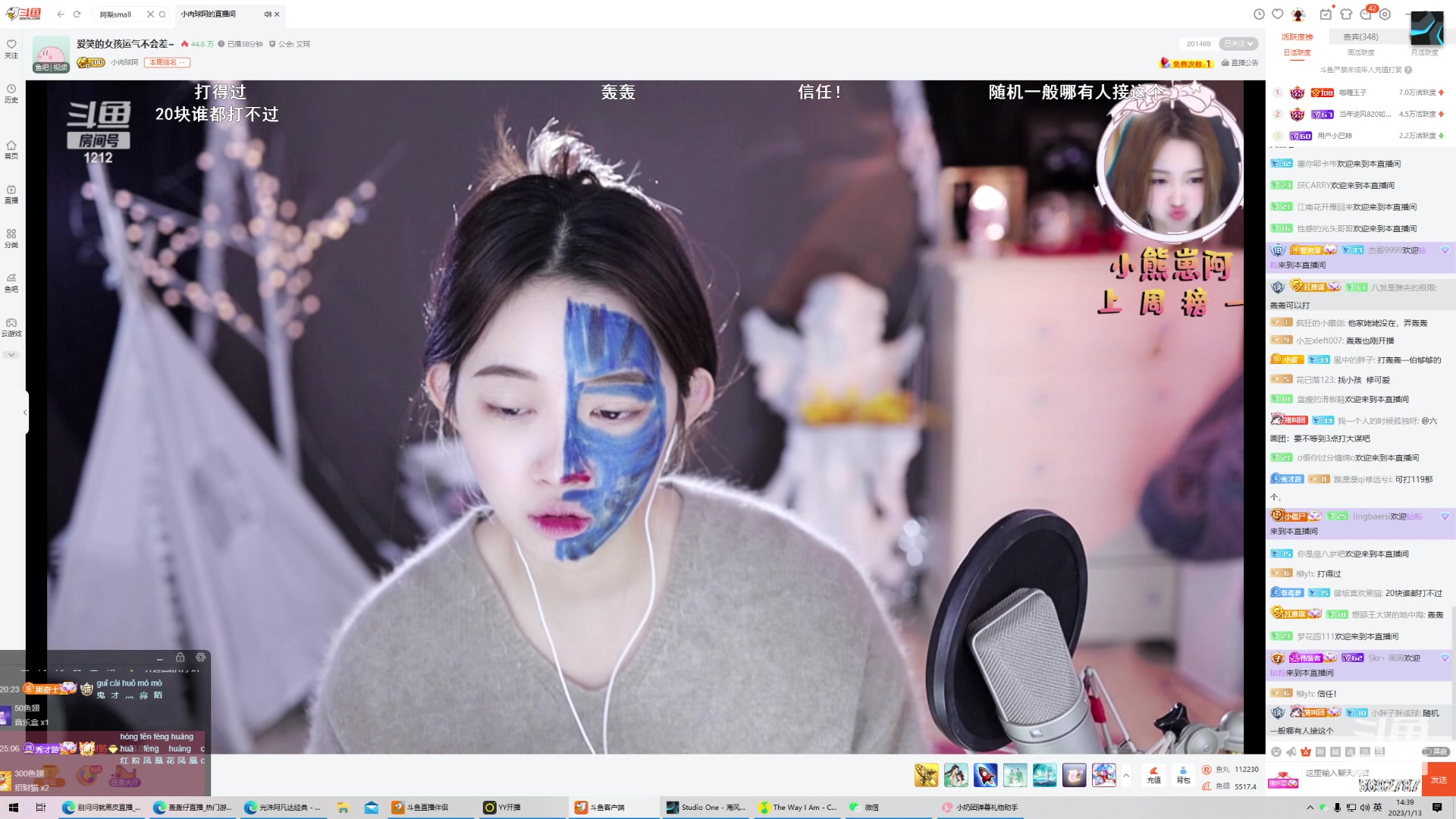This screenshot has width=1456, height=819.
Task: Mute the 小肉球阿的直播间 tab sound
Action: 267,14
